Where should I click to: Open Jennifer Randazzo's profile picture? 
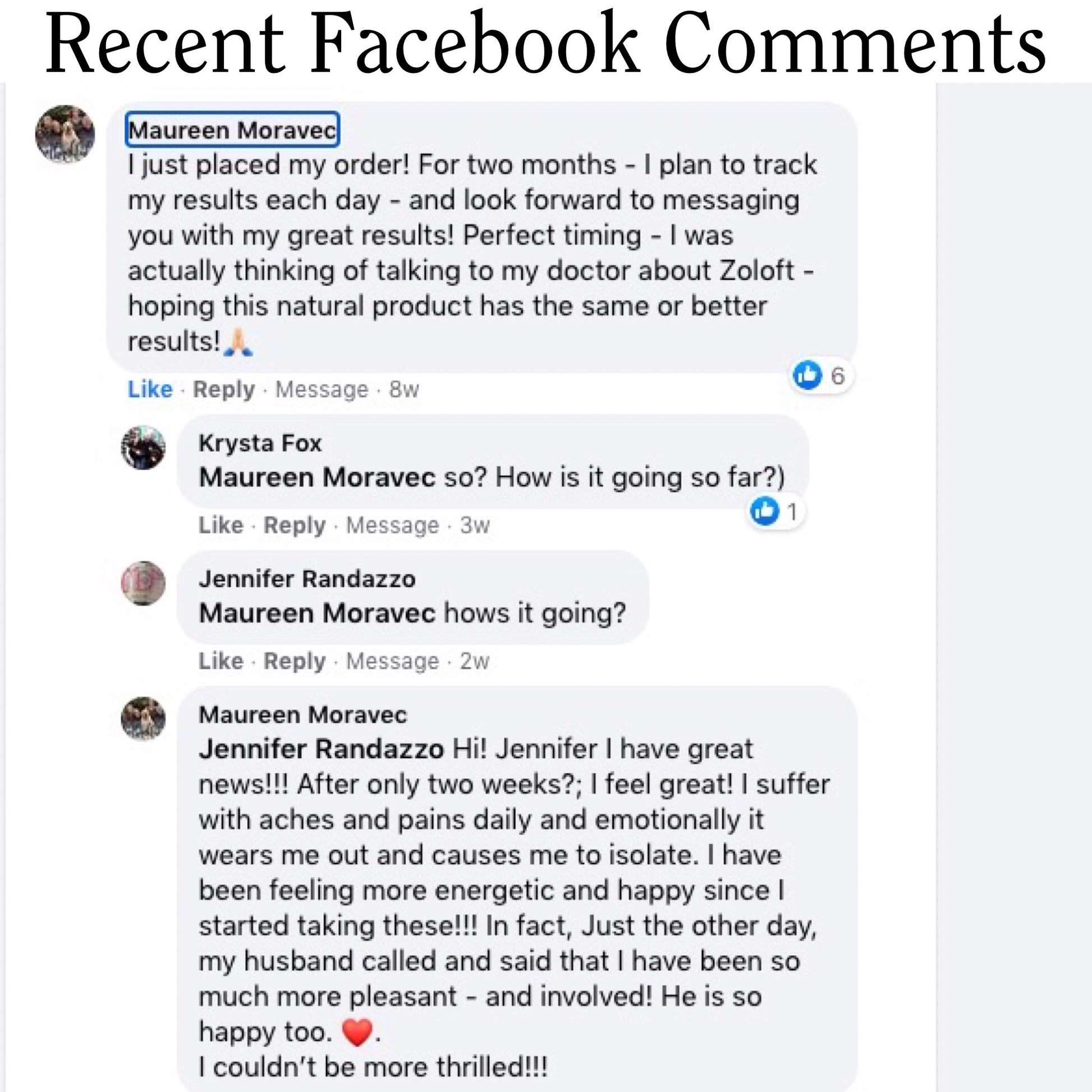click(144, 582)
